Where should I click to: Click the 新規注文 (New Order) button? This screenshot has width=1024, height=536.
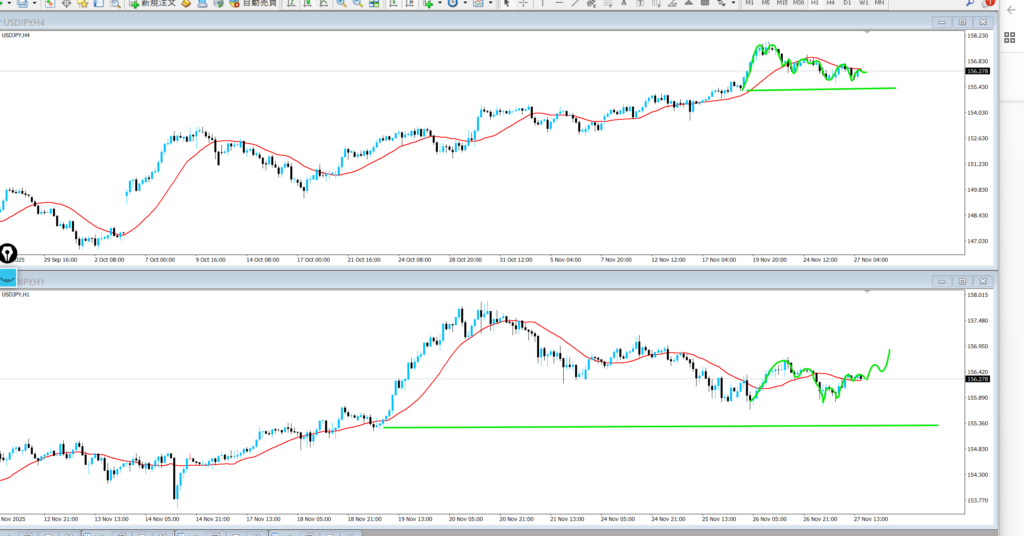pos(152,4)
